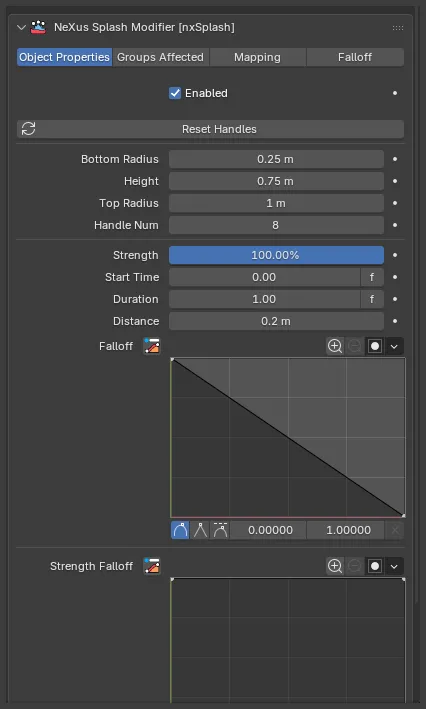
Task: Animate the Duration property dot
Action: pyautogui.click(x=395, y=299)
